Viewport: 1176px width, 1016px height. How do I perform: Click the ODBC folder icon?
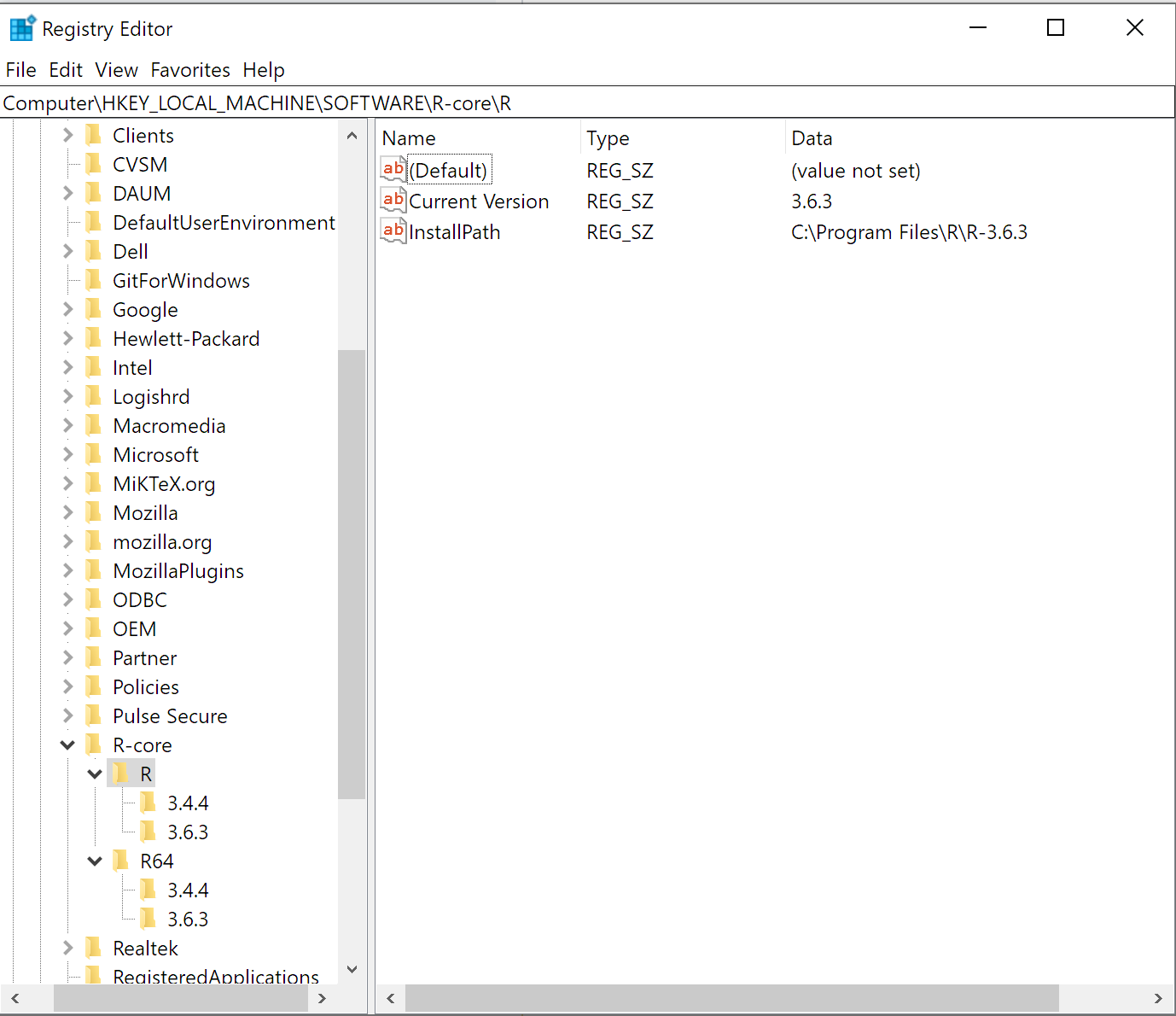(x=94, y=599)
